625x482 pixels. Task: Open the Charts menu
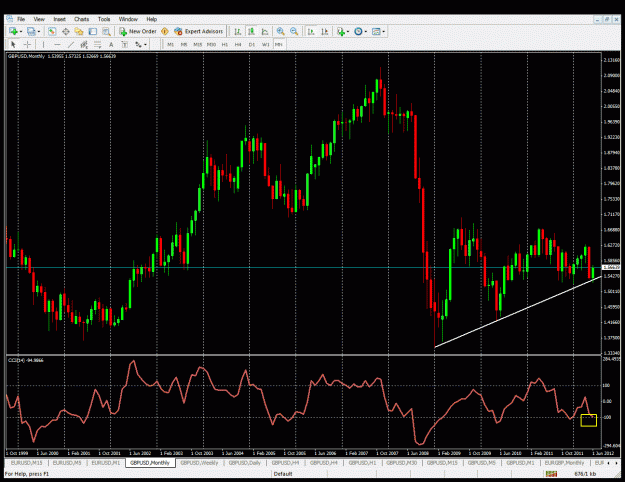pos(81,19)
